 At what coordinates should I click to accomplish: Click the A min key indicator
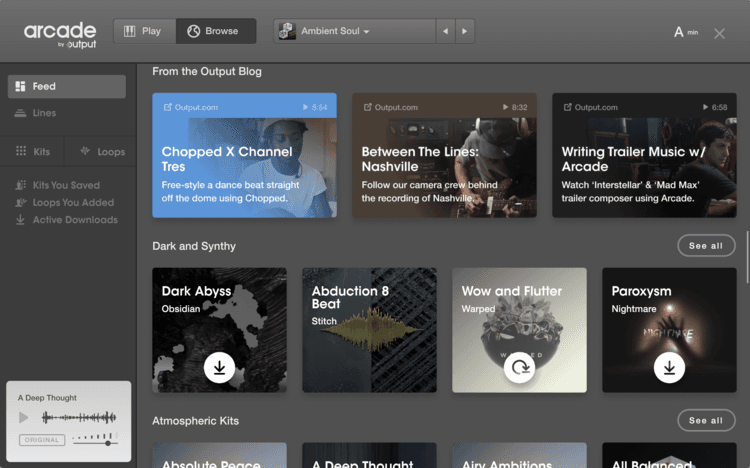686,32
